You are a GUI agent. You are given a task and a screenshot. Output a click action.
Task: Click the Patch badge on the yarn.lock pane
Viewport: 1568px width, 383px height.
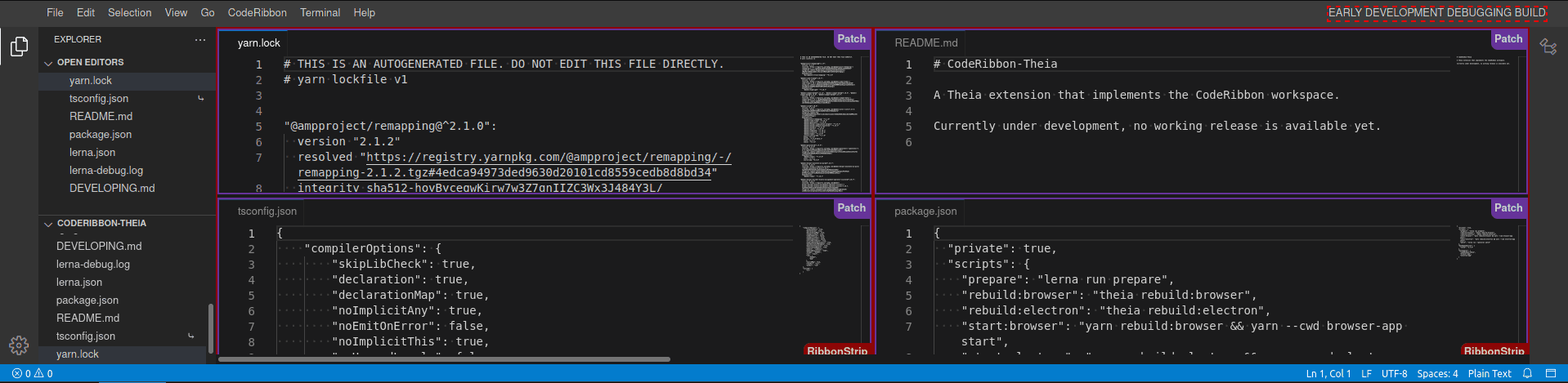[851, 39]
